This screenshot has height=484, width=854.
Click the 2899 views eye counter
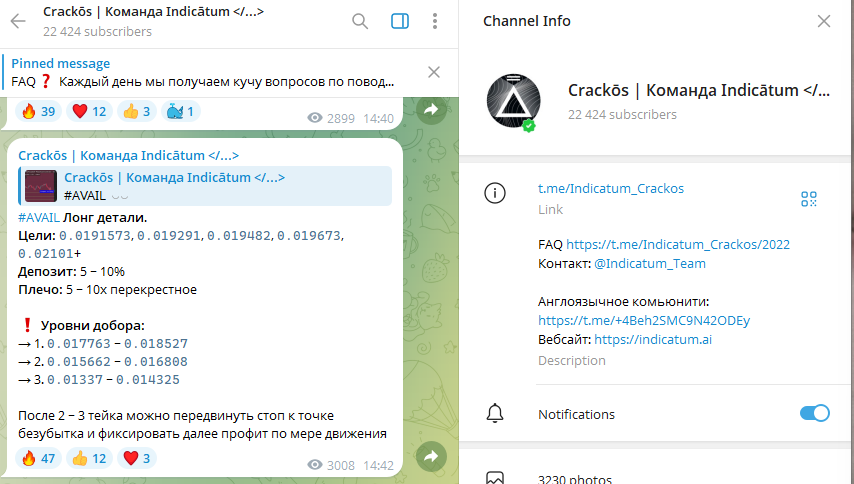(331, 118)
